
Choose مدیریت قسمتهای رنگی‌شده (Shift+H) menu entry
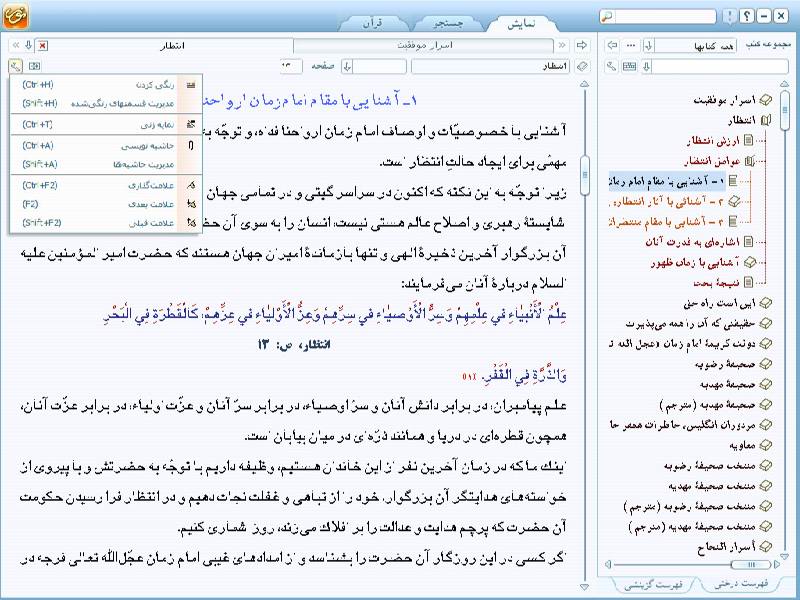click(106, 104)
